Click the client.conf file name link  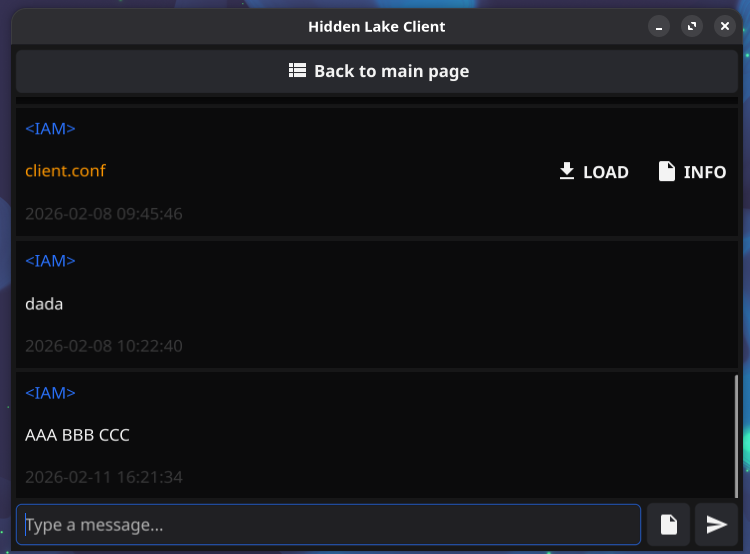click(x=65, y=171)
